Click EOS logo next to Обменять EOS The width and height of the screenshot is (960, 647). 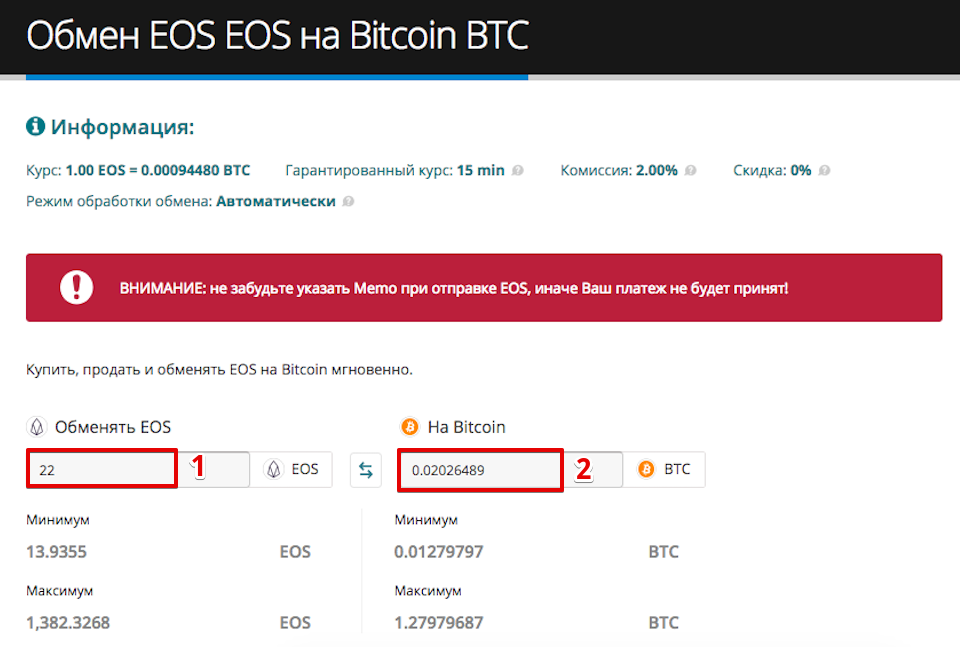[37, 427]
